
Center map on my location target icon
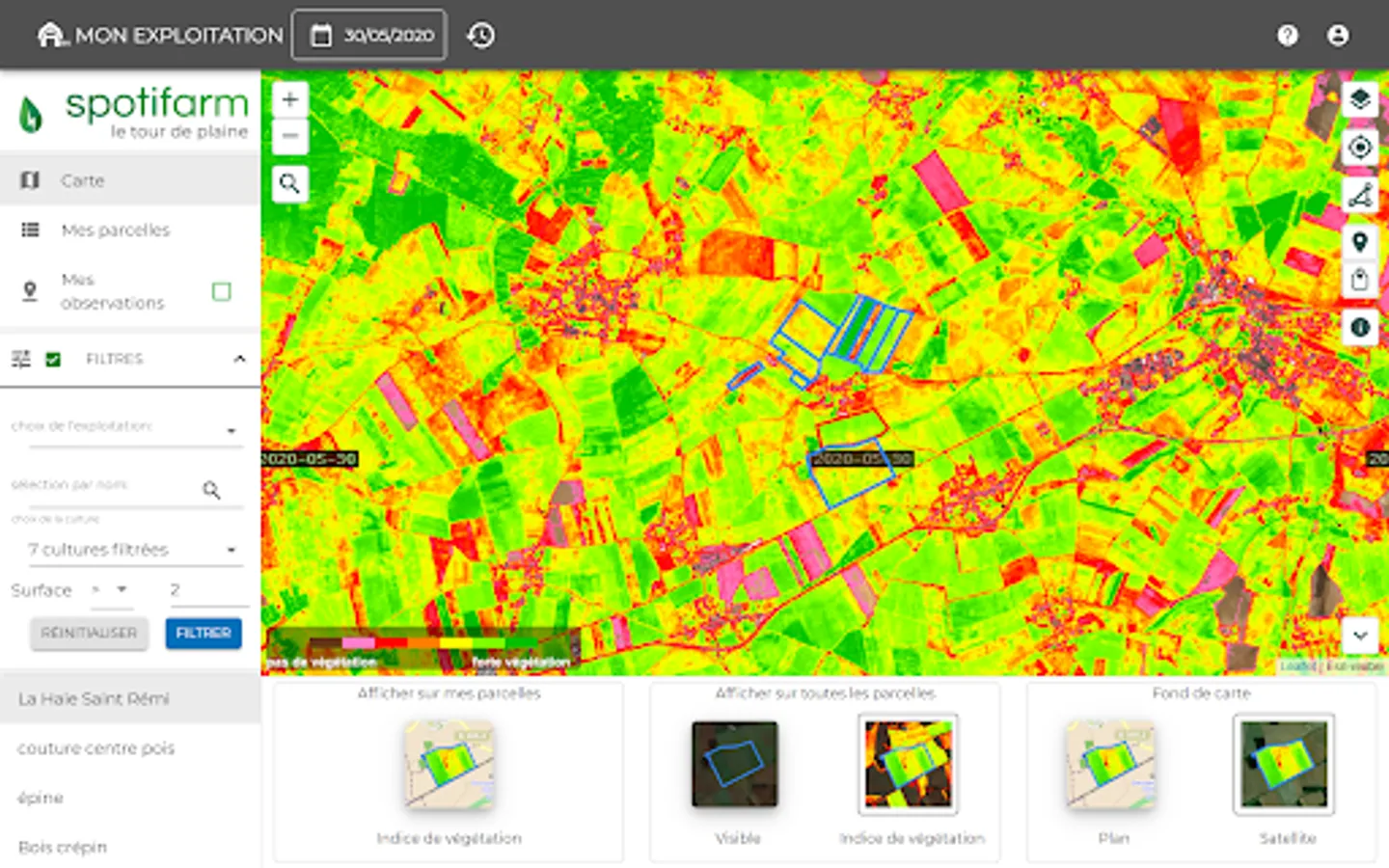[x=1360, y=148]
